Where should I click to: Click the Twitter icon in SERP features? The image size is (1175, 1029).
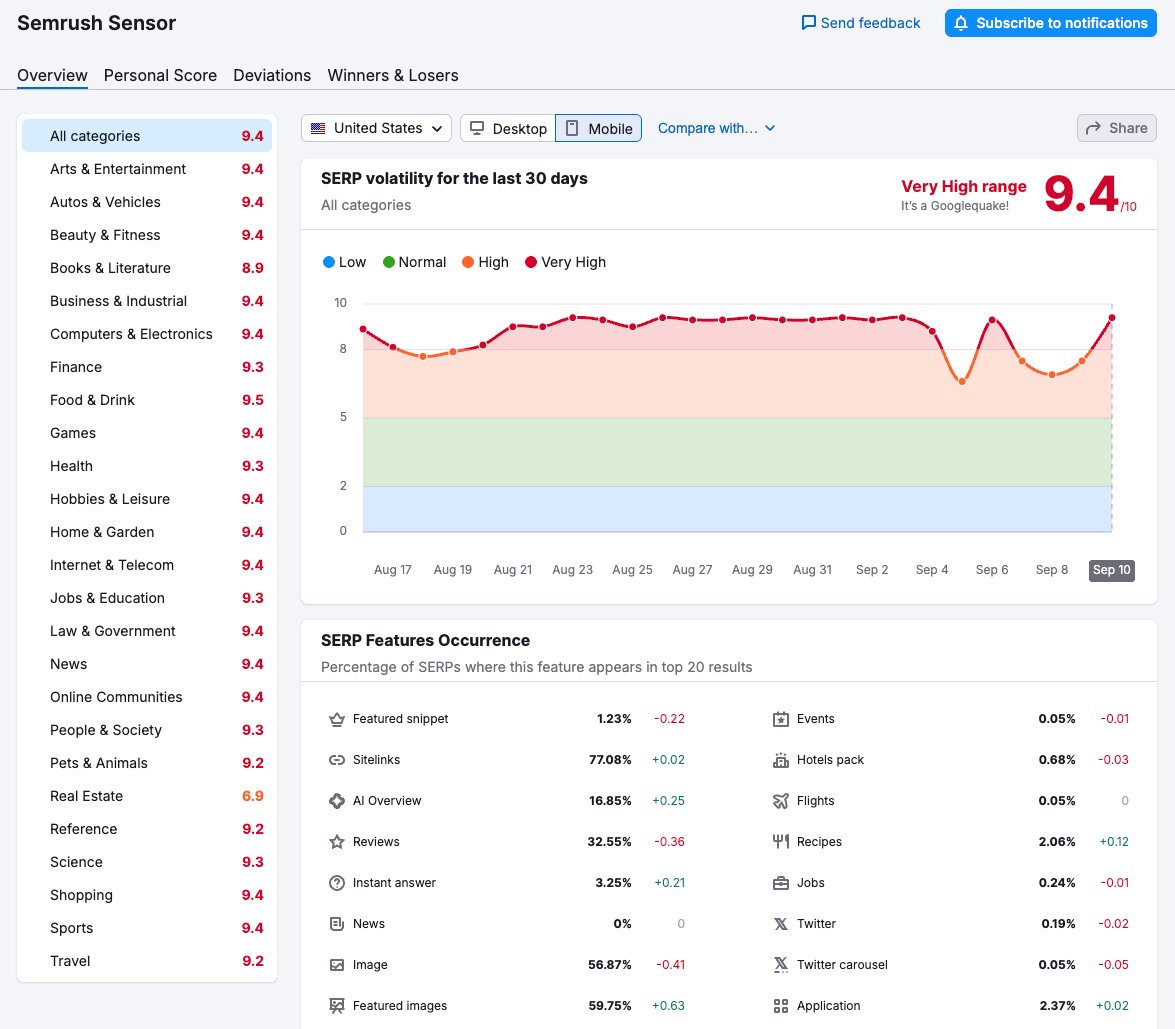pyautogui.click(x=780, y=923)
